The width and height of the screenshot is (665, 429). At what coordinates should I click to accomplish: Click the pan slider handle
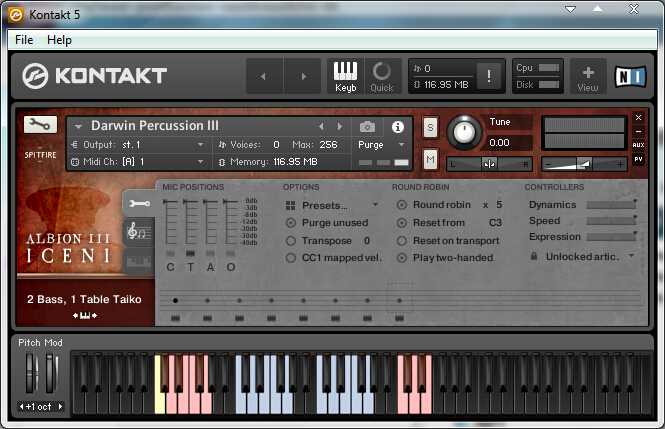click(x=489, y=164)
